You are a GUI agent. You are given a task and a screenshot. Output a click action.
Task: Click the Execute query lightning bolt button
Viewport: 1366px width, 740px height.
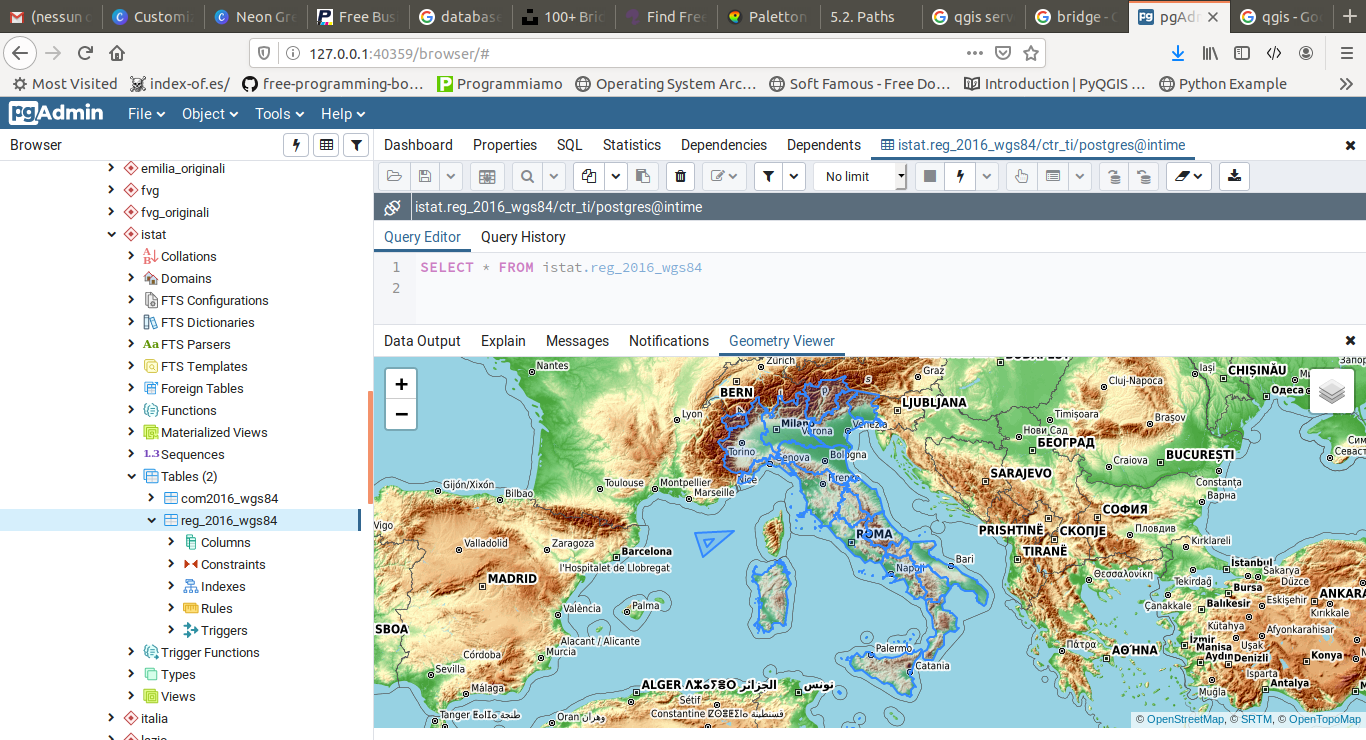(960, 177)
